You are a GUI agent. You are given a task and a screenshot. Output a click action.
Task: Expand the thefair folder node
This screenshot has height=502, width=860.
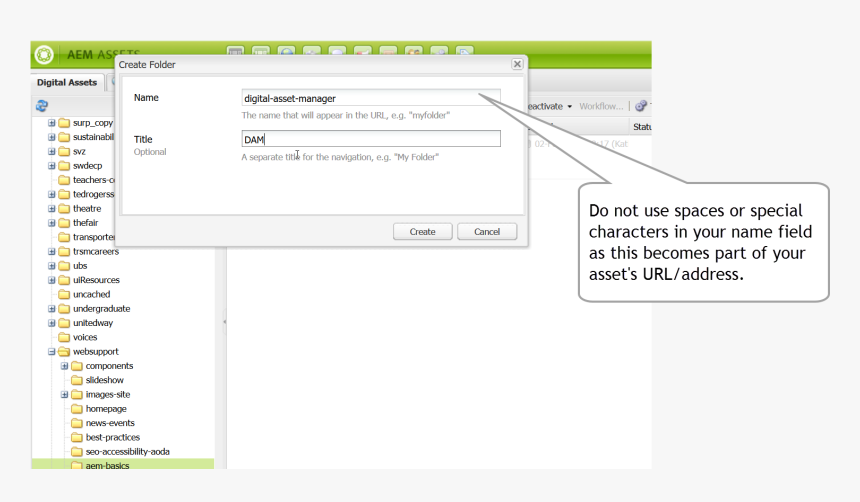coord(52,223)
